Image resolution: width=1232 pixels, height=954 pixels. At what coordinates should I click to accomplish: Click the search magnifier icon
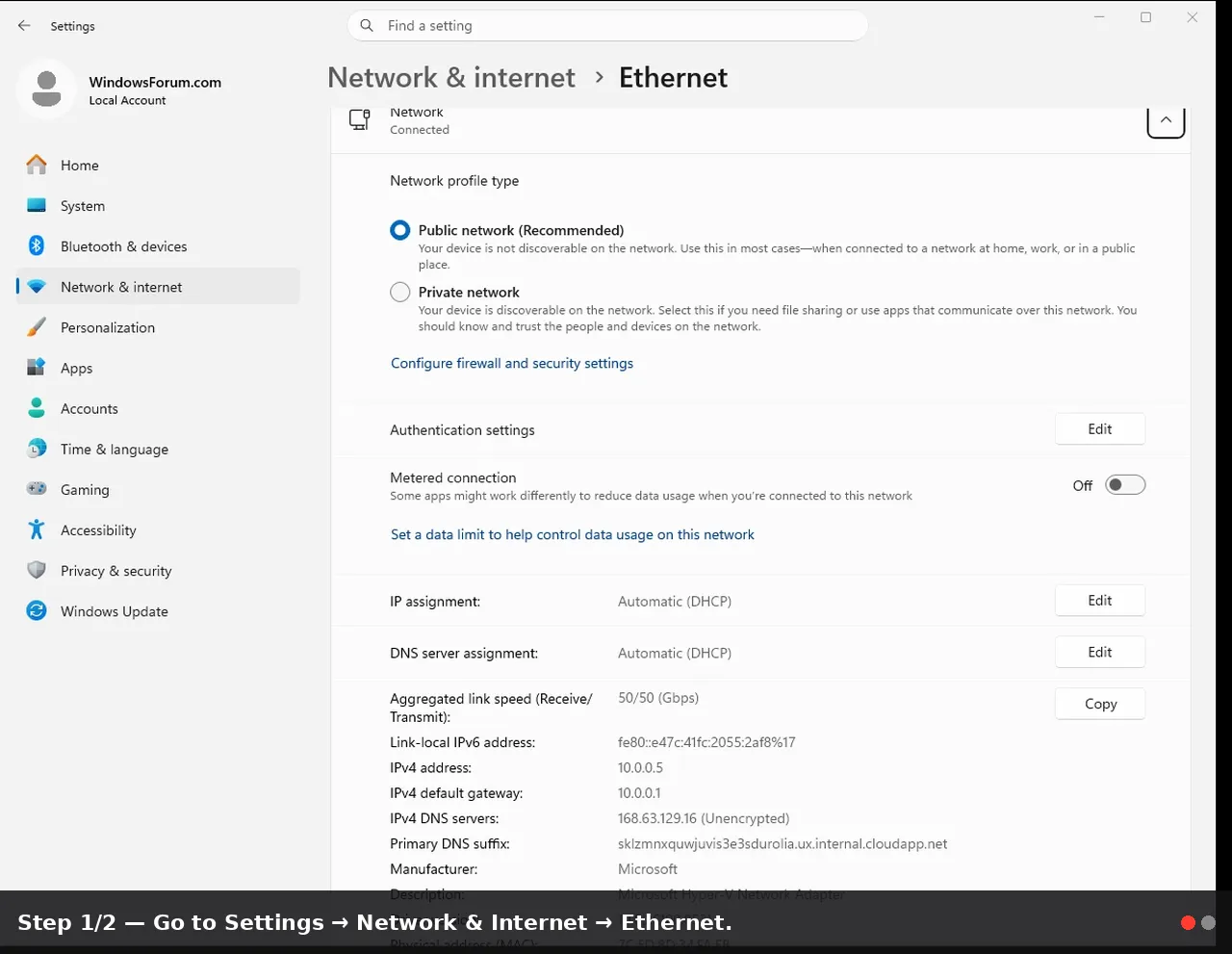click(367, 26)
